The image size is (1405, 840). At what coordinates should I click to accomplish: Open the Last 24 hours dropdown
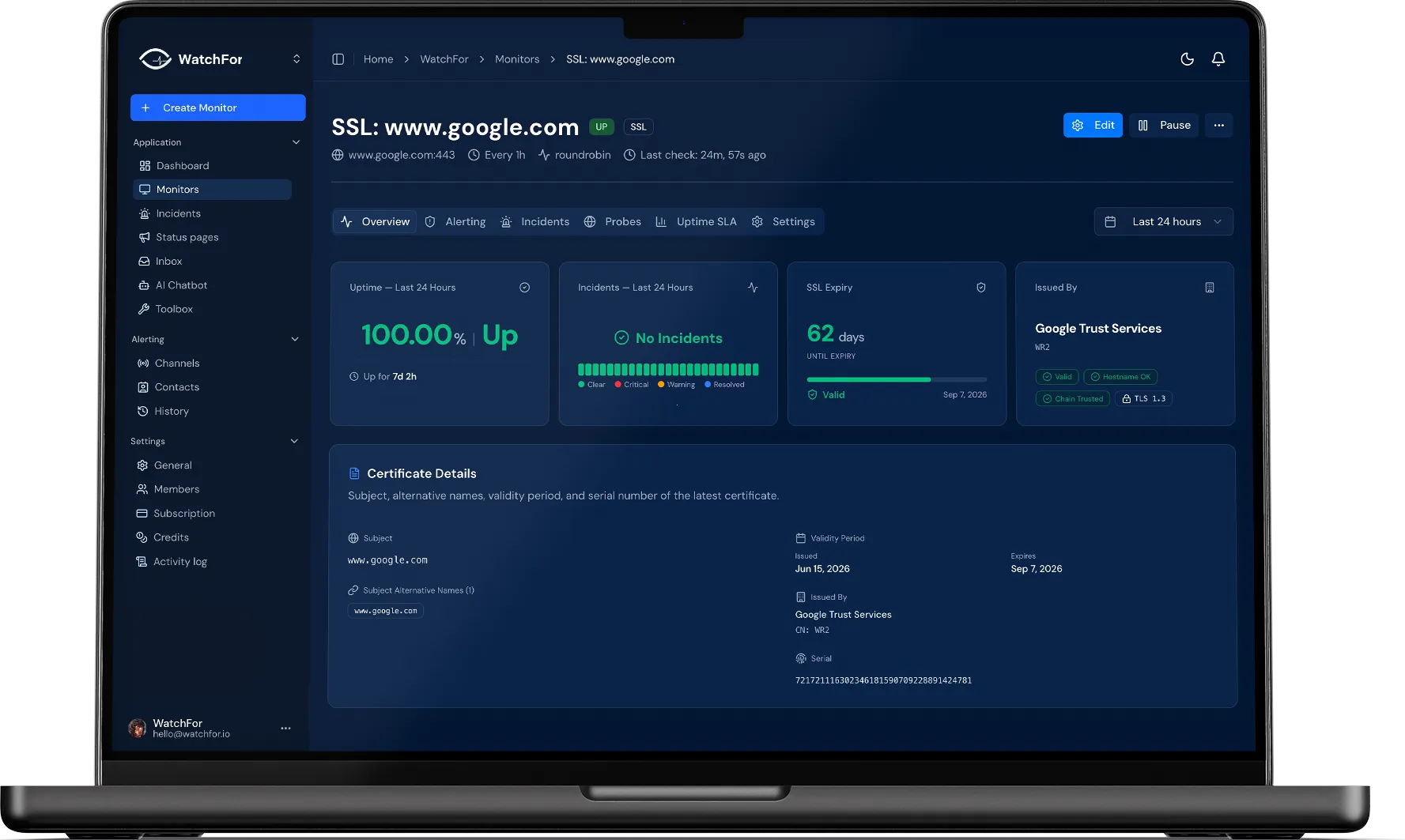(1163, 222)
